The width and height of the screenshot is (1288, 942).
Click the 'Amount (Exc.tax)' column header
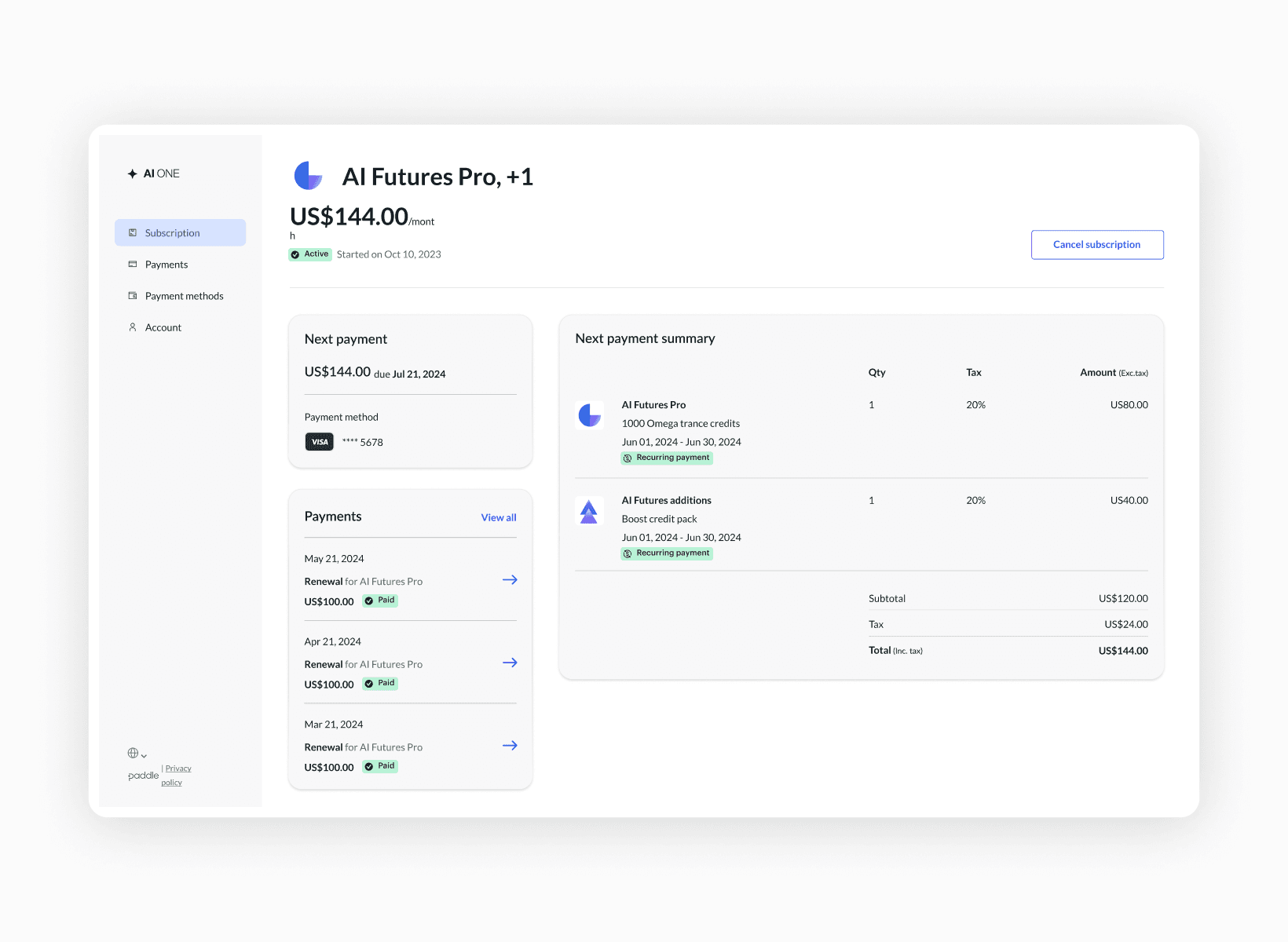point(1114,373)
